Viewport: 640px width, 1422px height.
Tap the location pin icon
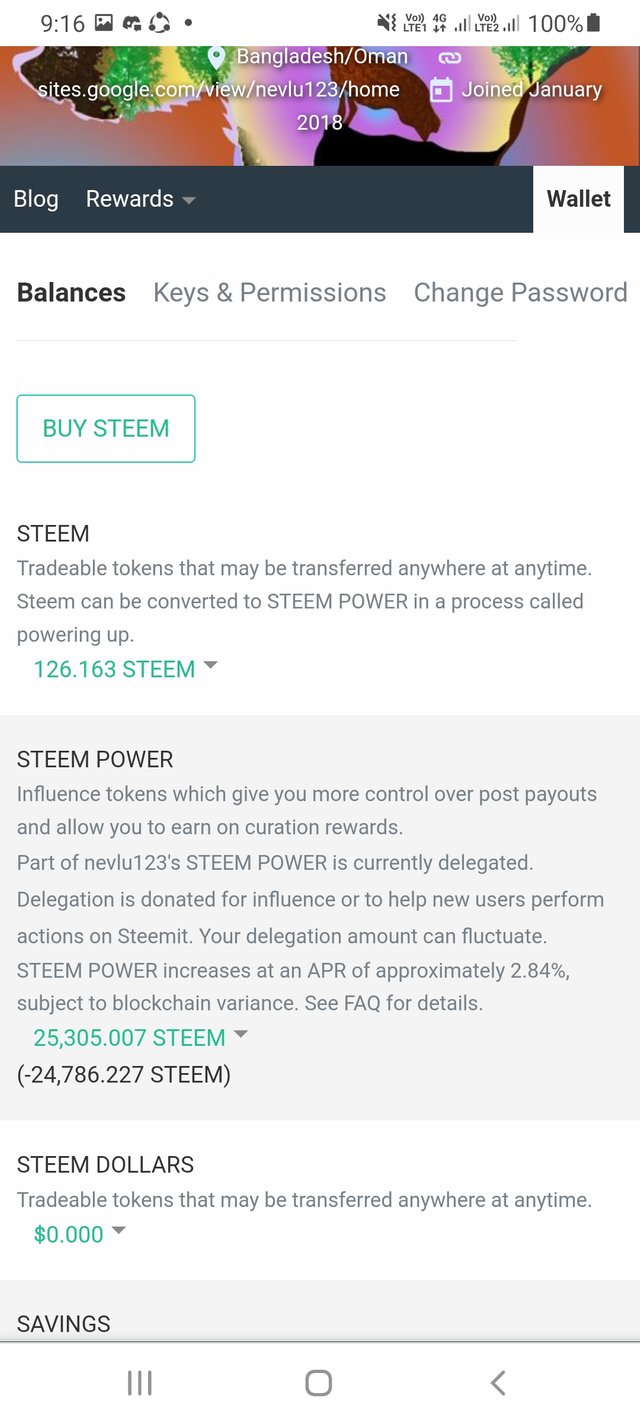[217, 57]
